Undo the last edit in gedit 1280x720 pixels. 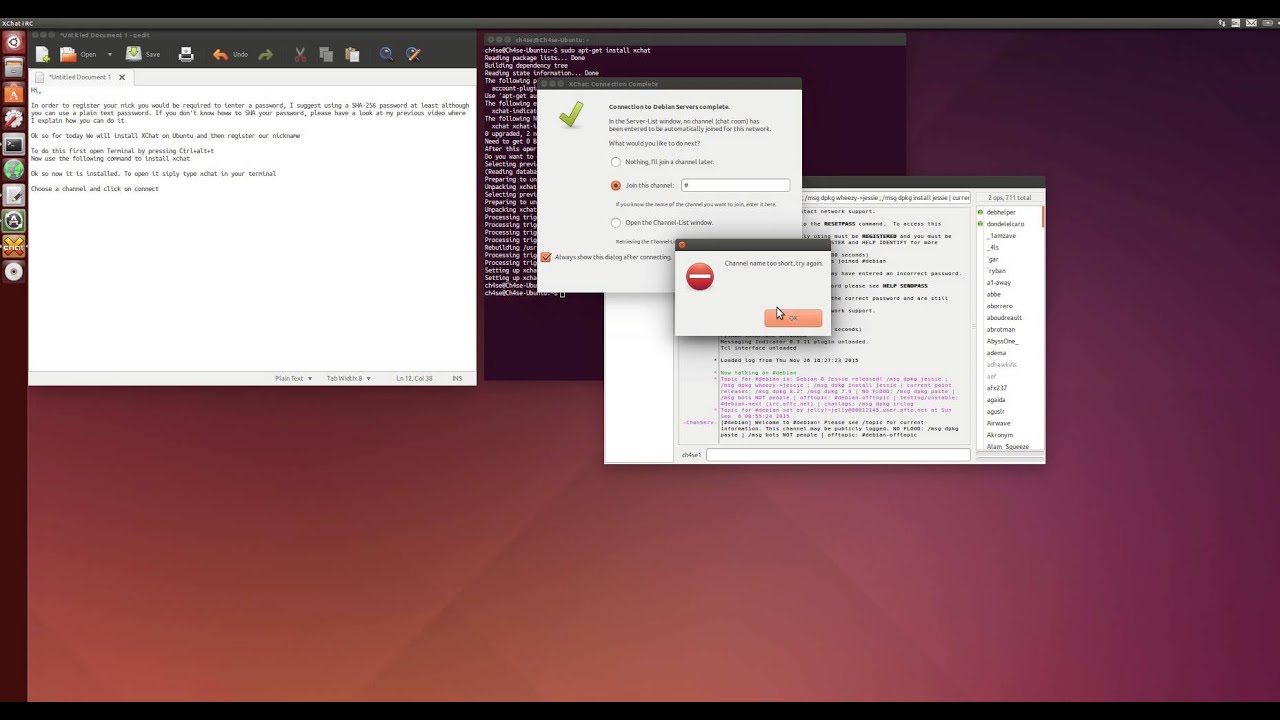coord(230,54)
